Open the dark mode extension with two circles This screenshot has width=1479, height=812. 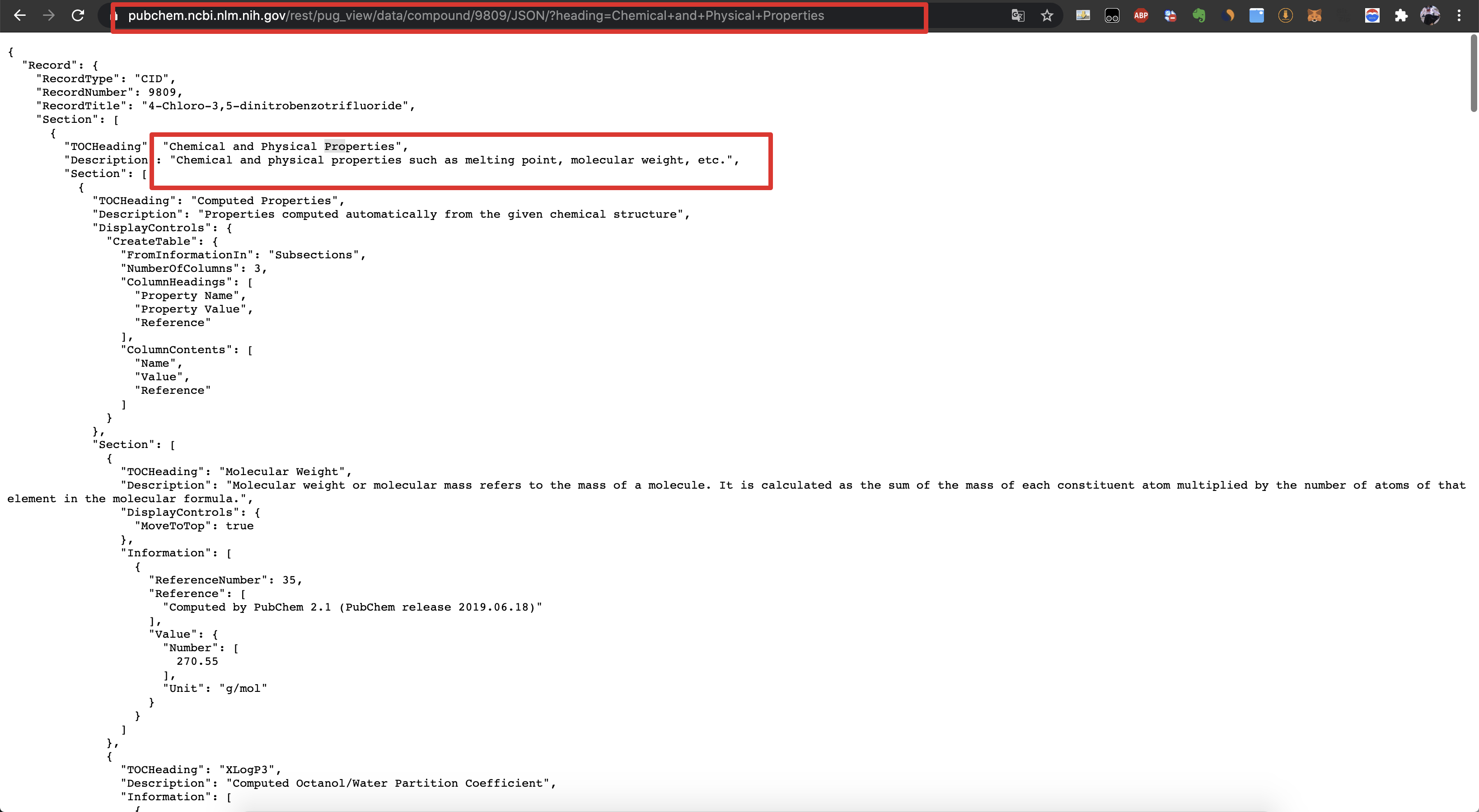click(x=1112, y=15)
